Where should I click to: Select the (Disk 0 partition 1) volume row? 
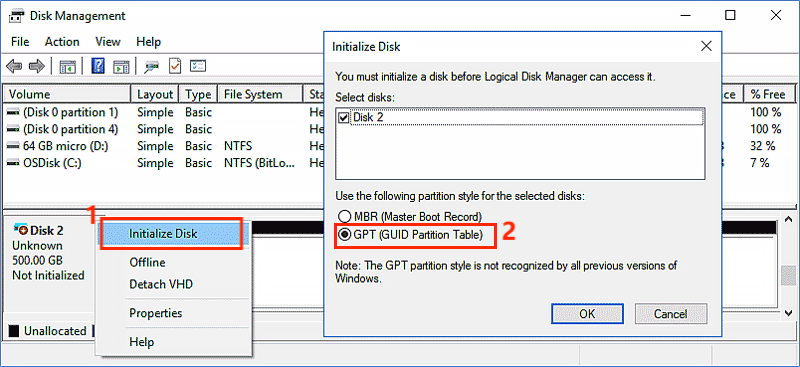coord(70,112)
